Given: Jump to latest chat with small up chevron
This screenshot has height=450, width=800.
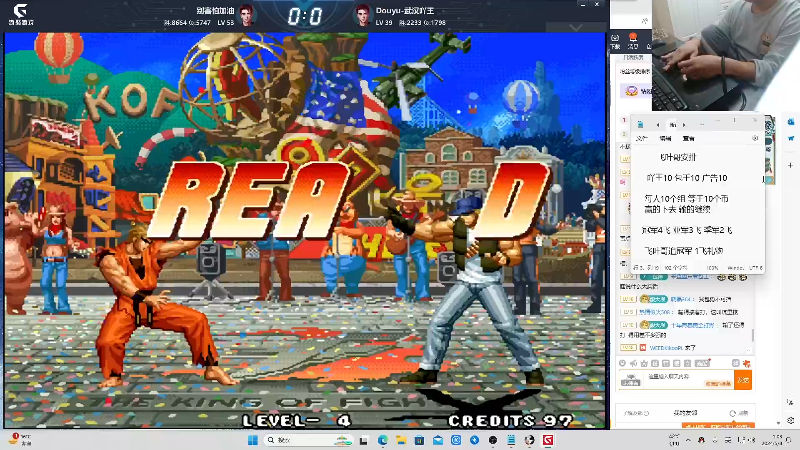Looking at the screenshot, I should pos(748,350).
